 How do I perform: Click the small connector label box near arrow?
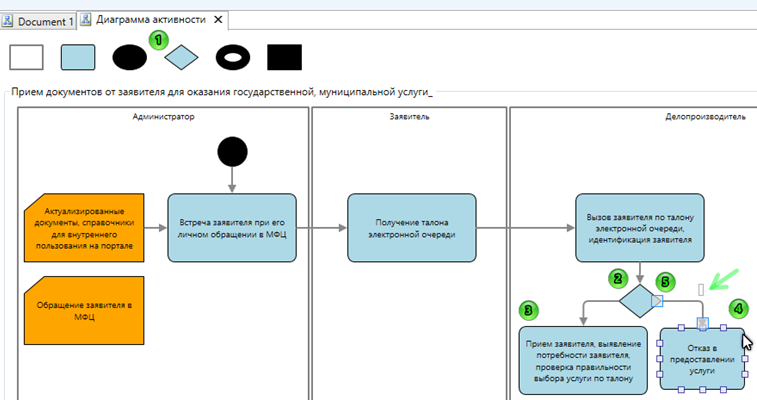(701, 290)
